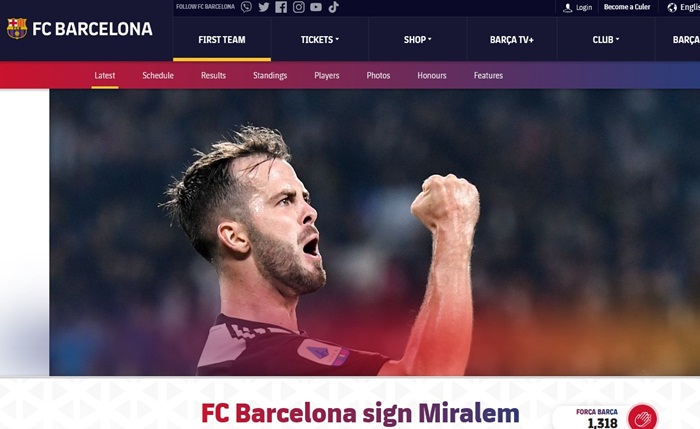Viewport: 700px width, 429px height.
Task: Open the Instagram social icon
Action: [299, 7]
